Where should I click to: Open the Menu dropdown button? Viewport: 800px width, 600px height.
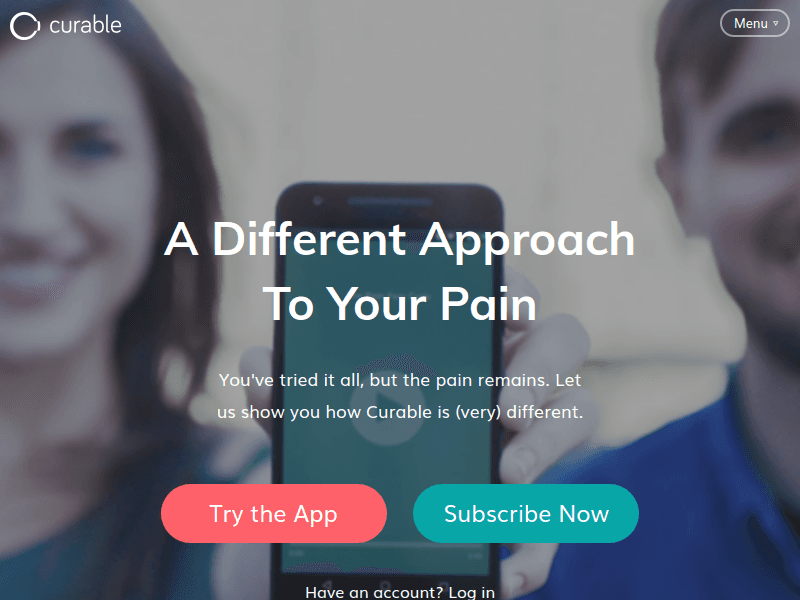click(755, 23)
